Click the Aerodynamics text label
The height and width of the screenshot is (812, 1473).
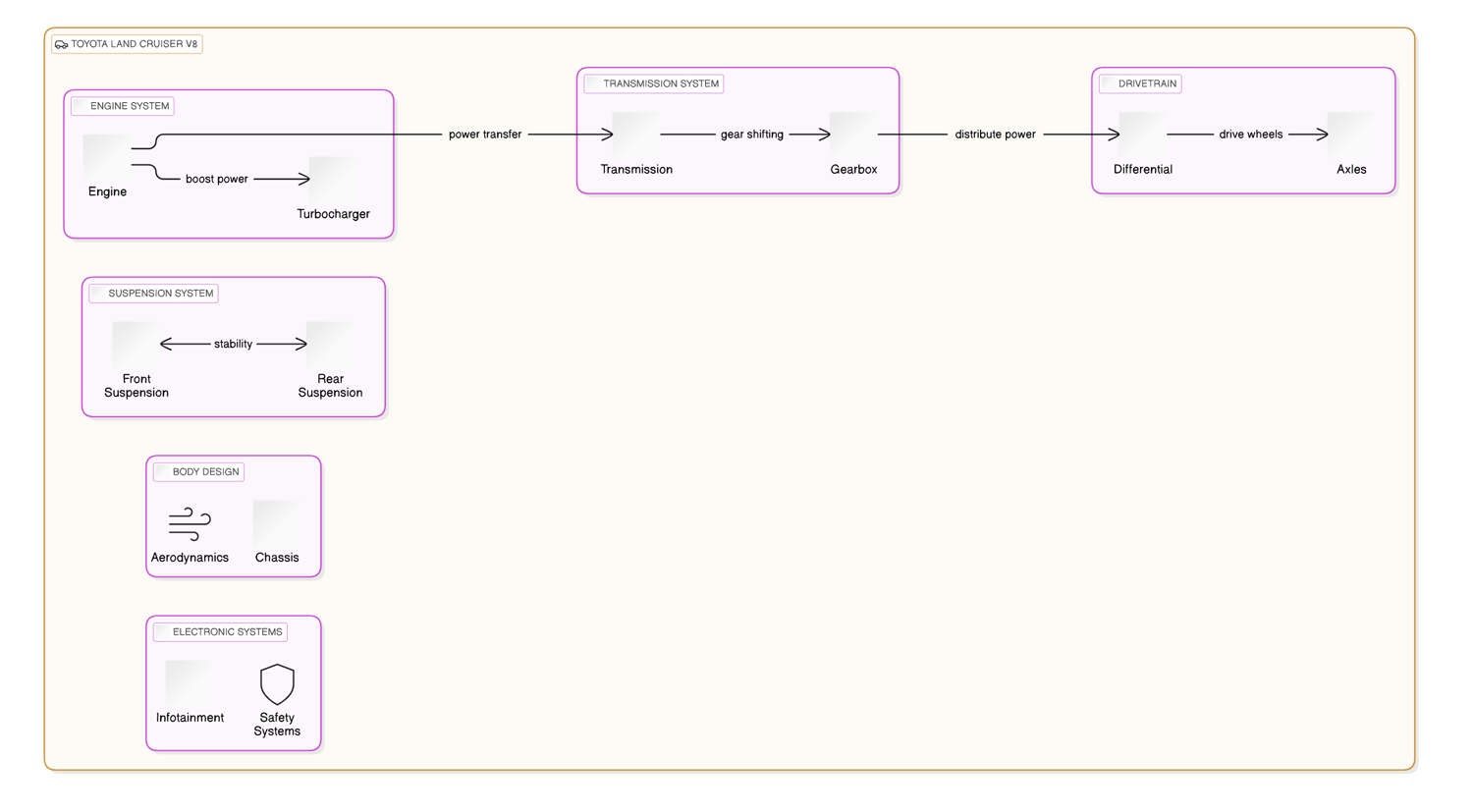point(190,558)
